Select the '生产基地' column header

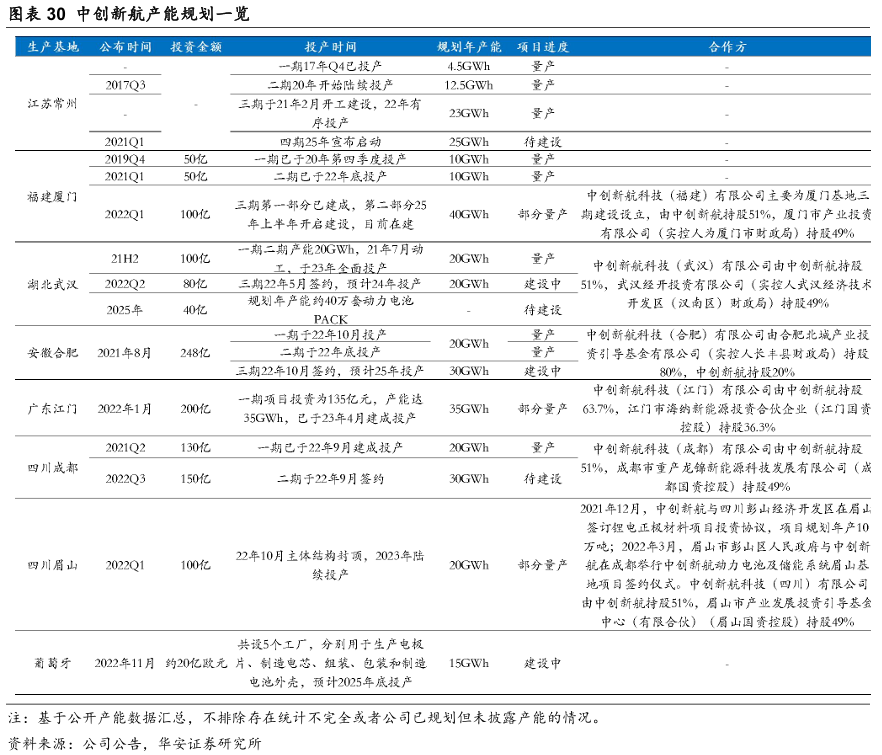tap(53, 47)
